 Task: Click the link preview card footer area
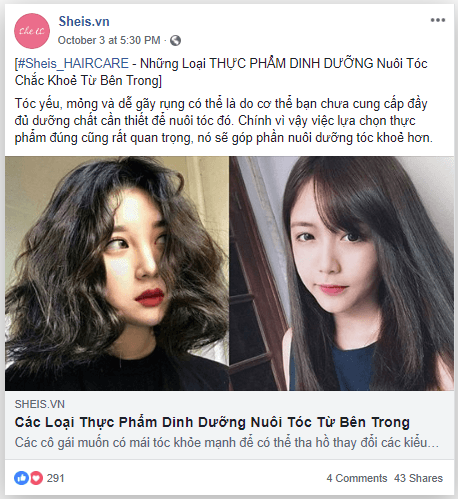pyautogui.click(x=229, y=425)
